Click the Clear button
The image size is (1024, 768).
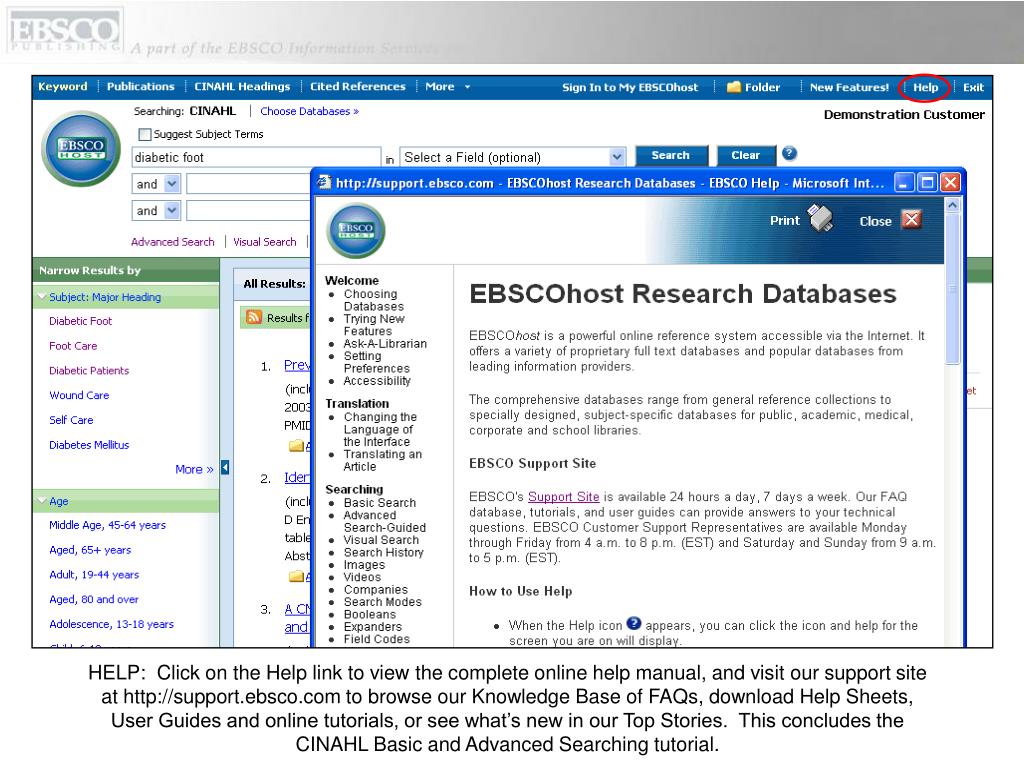tap(745, 155)
